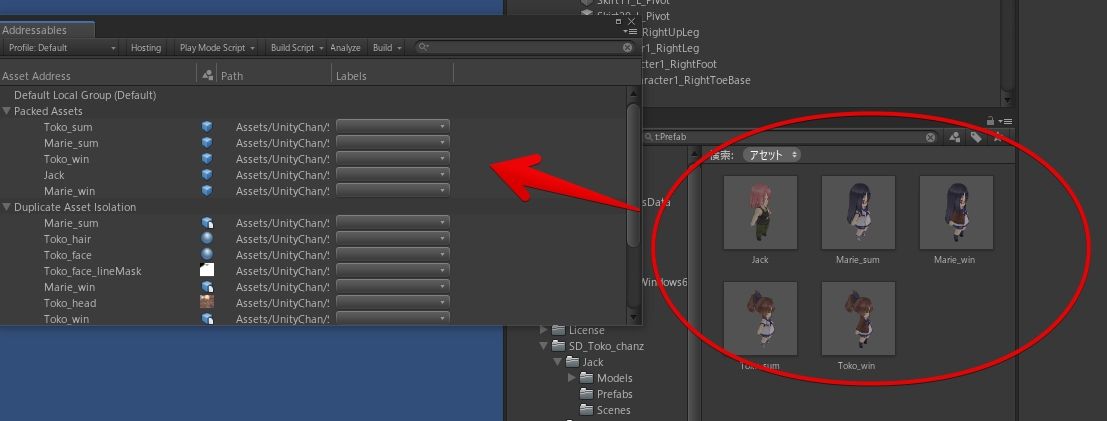Click the Search by Label tag icon

976,137
